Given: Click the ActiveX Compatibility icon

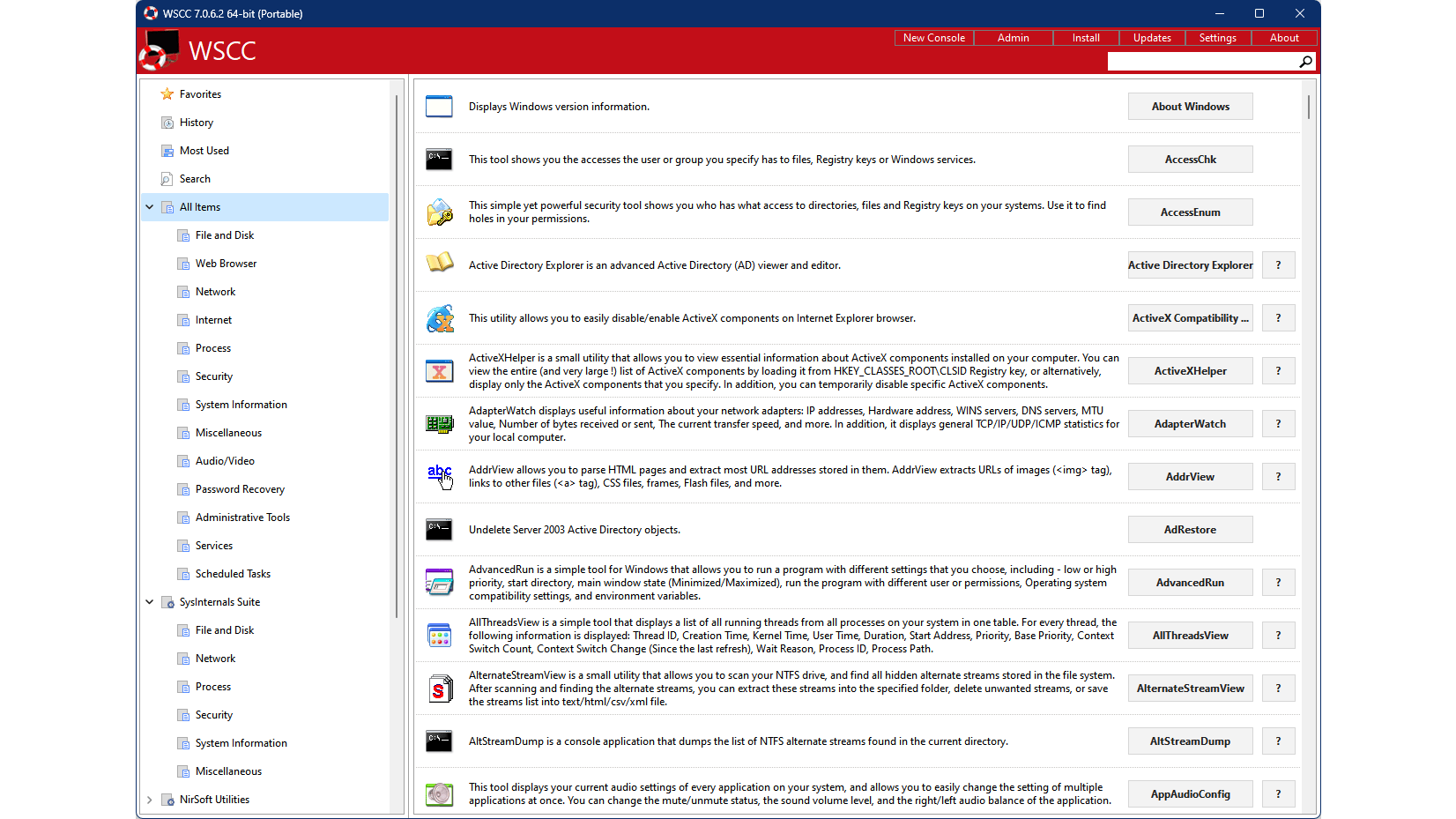Looking at the screenshot, I should coord(439,318).
